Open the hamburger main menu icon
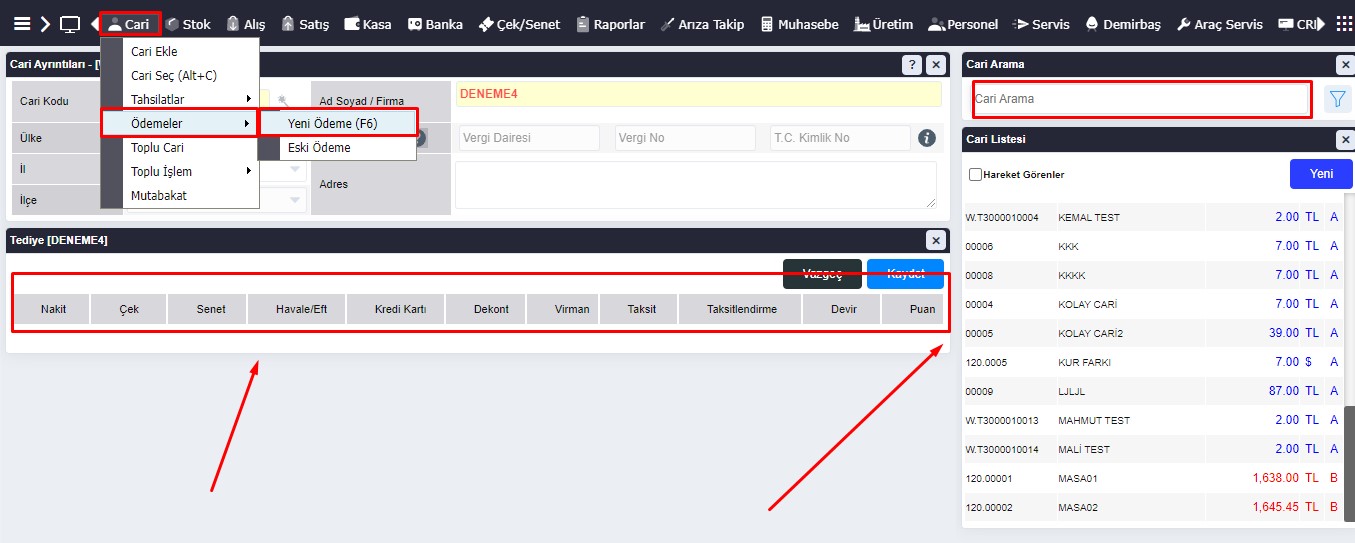Screen dimensions: 1355x543 [x=21, y=24]
